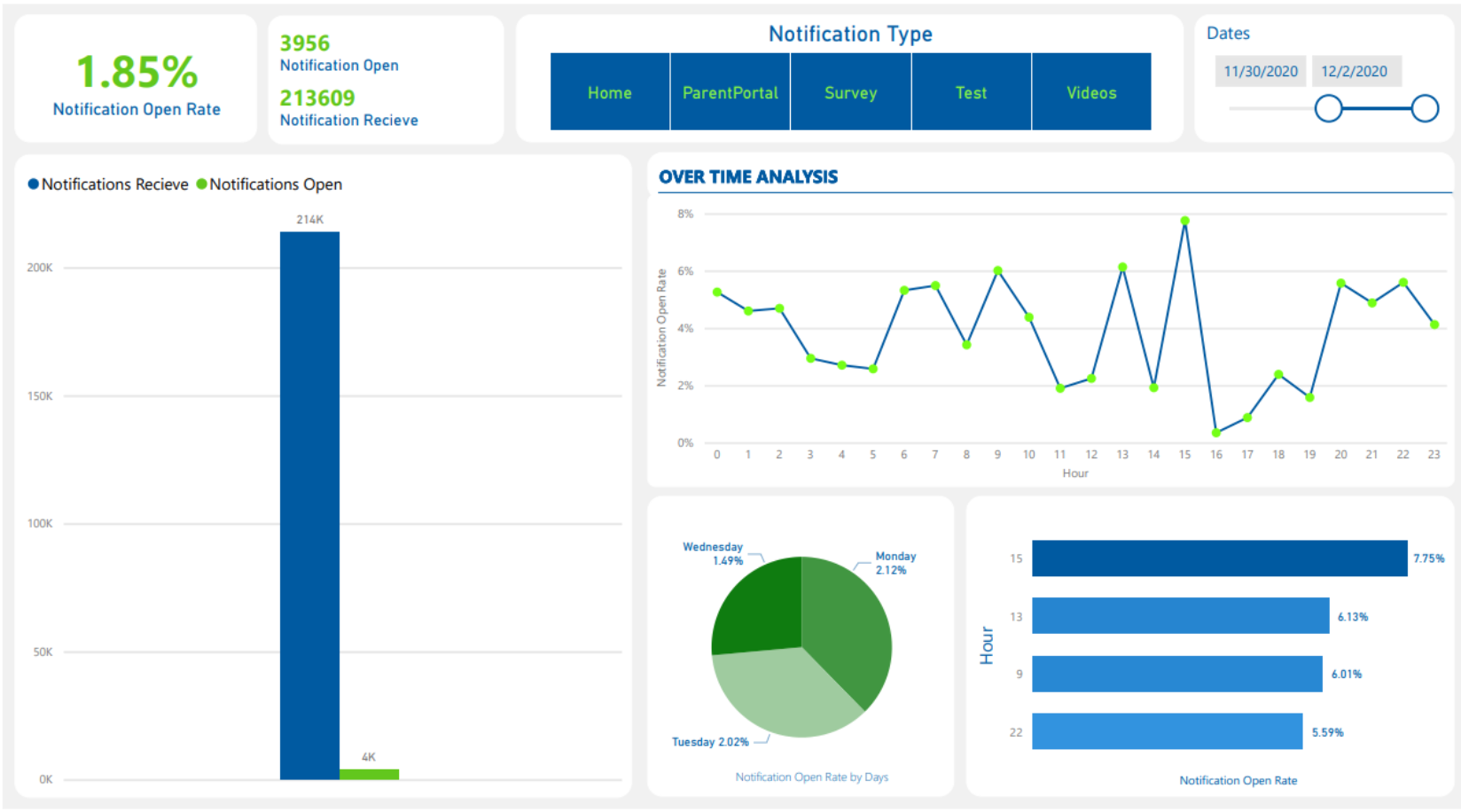Click the Notification Type heading
Image resolution: width=1461 pixels, height=812 pixels.
click(x=850, y=34)
